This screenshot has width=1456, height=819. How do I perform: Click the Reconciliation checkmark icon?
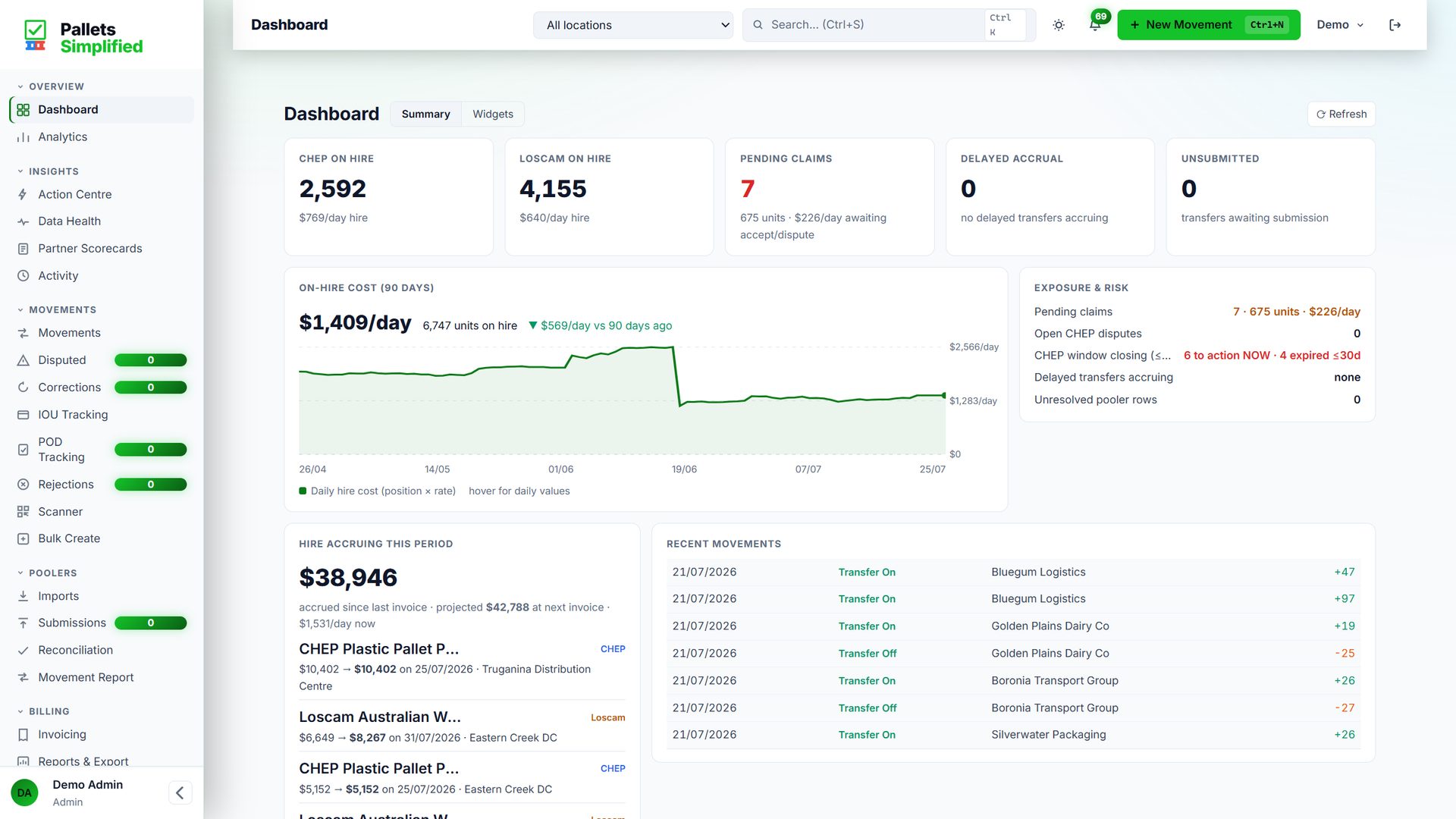pos(23,651)
